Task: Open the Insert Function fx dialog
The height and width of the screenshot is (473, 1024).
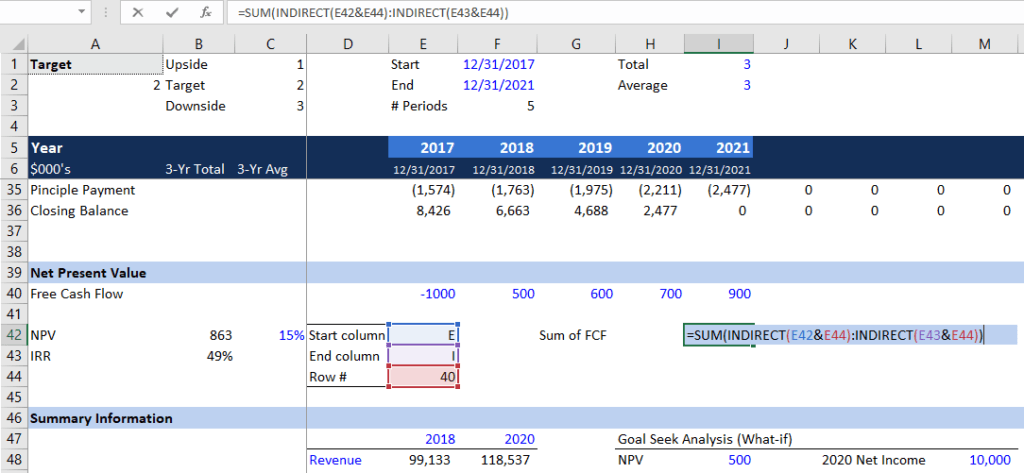Action: pyautogui.click(x=205, y=14)
